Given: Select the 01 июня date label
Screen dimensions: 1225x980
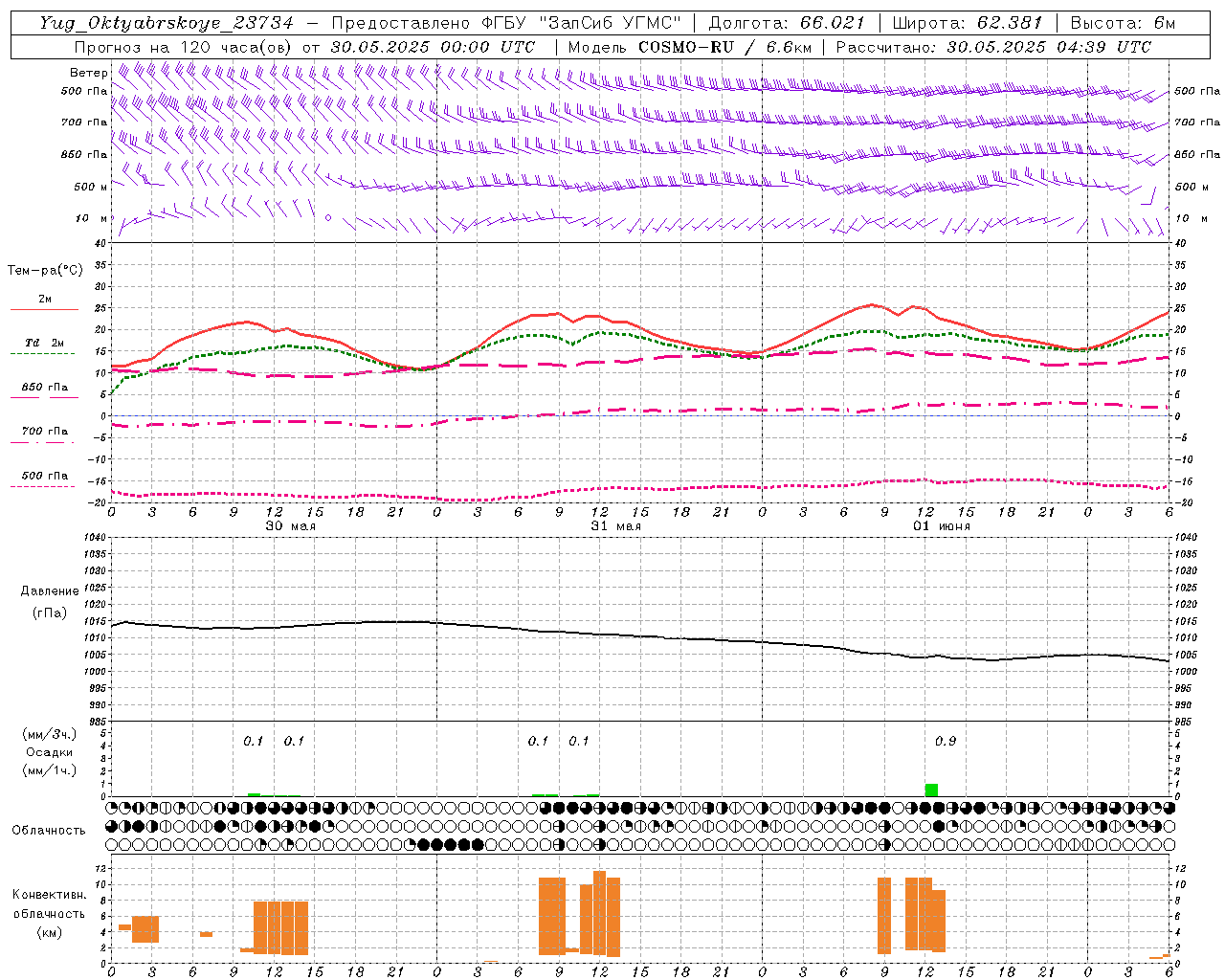Looking at the screenshot, I should (941, 526).
